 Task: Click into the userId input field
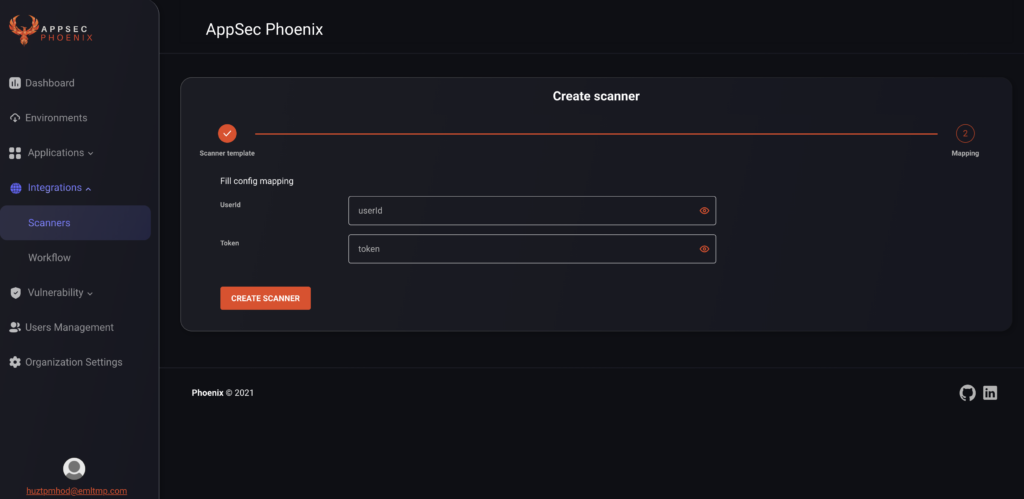pyautogui.click(x=532, y=211)
